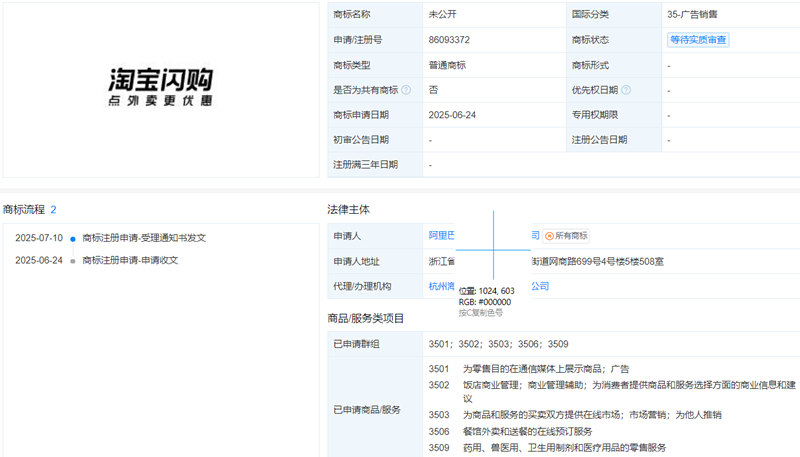Open the applicant company link starting 阿里巴
800x457 pixels.
(x=441, y=235)
